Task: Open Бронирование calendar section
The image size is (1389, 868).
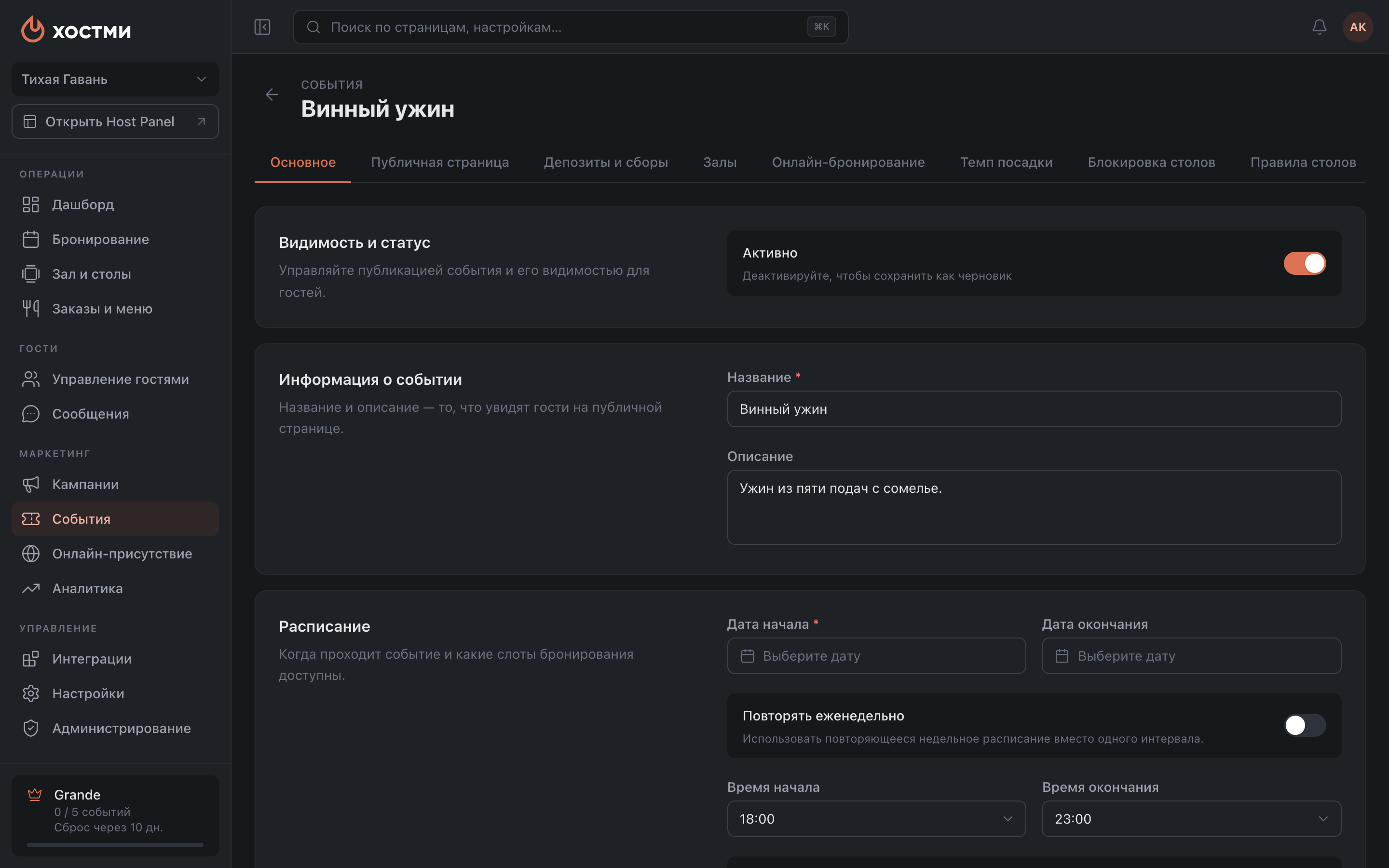Action: (x=115, y=239)
